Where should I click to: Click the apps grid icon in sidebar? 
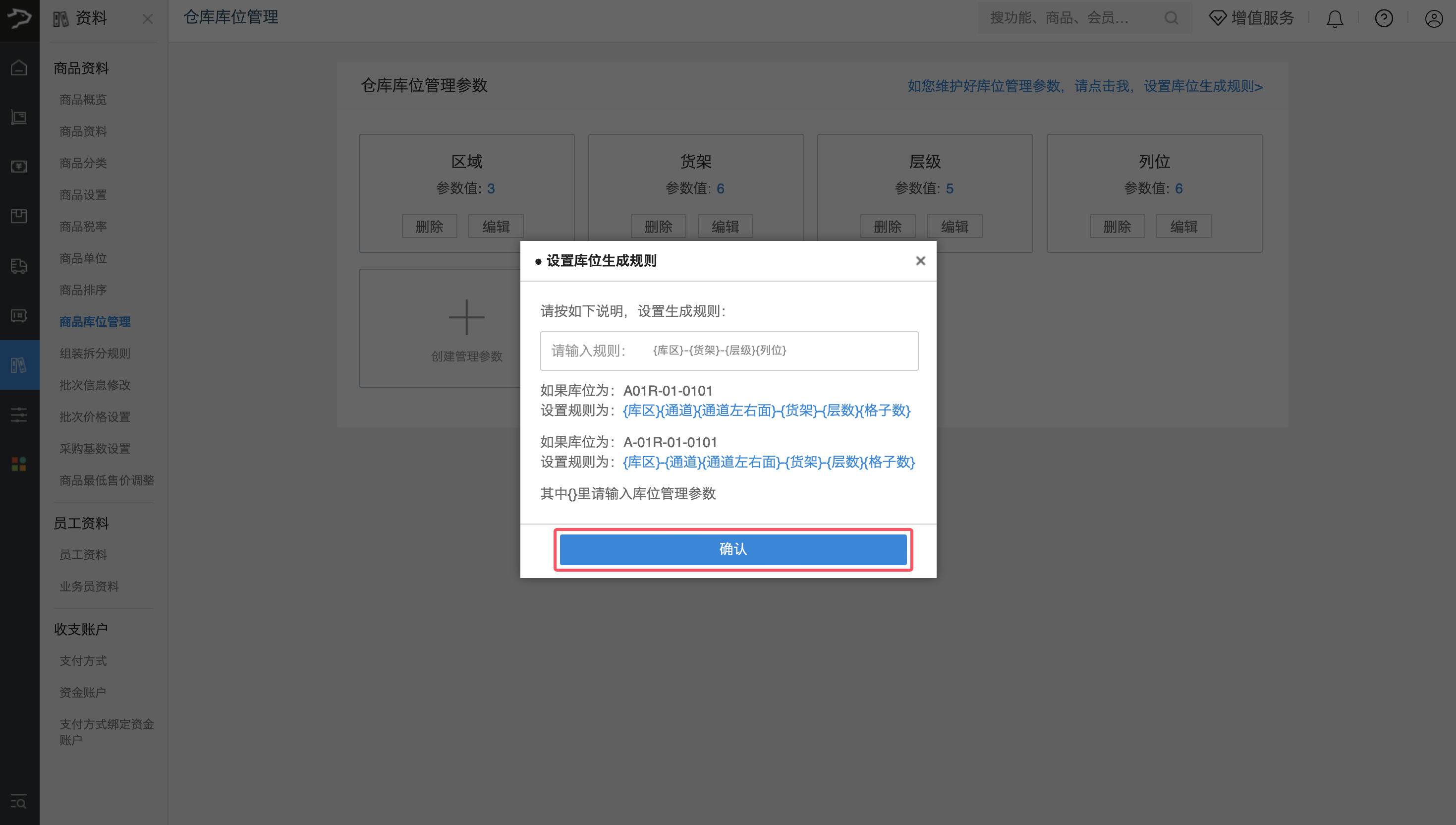tap(19, 464)
